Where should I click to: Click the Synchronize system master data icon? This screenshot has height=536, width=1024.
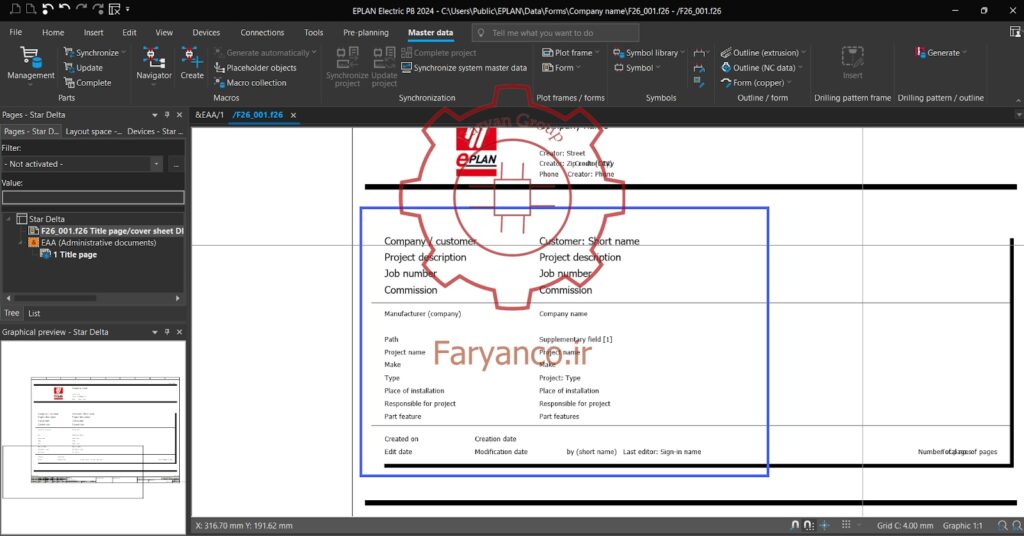tap(406, 68)
